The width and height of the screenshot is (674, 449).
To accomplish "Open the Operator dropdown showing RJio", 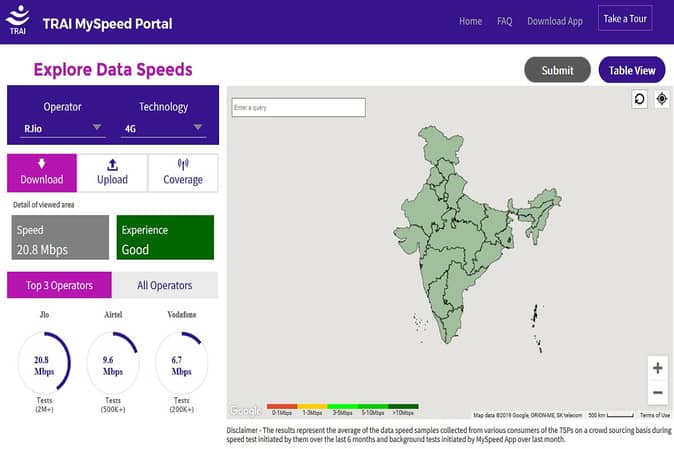I will [64, 127].
